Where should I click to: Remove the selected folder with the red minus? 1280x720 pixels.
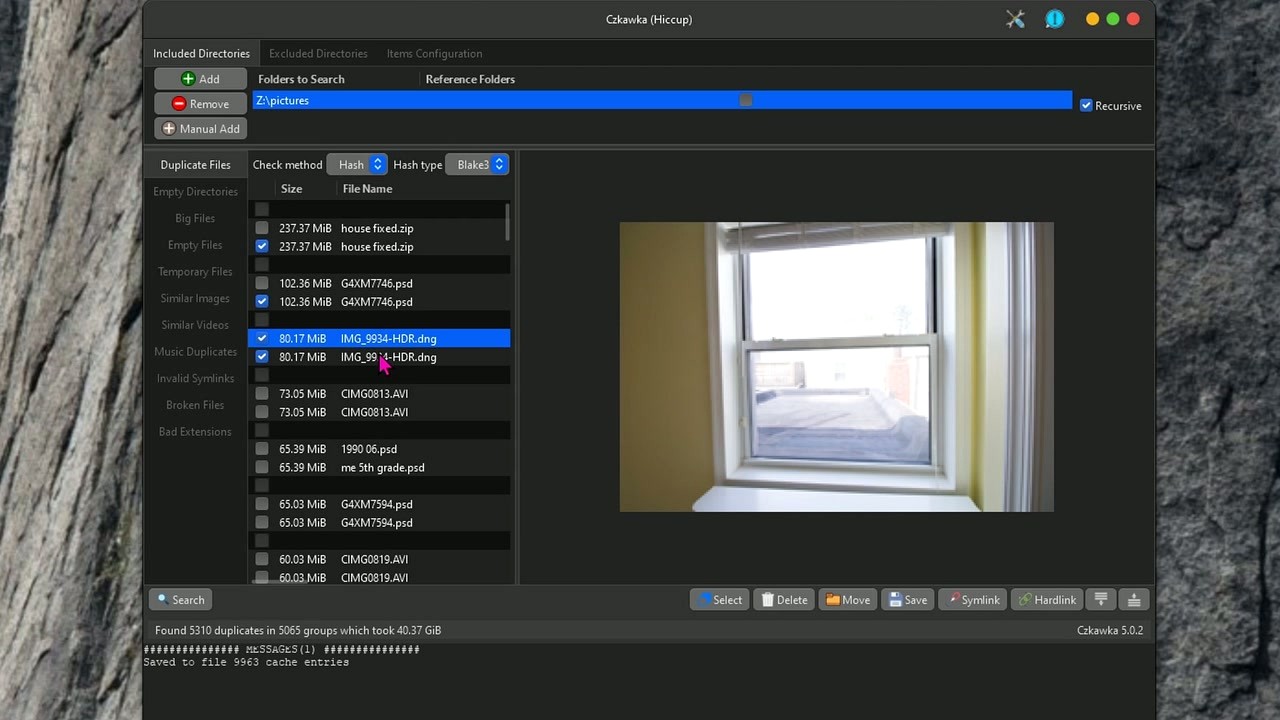(199, 103)
